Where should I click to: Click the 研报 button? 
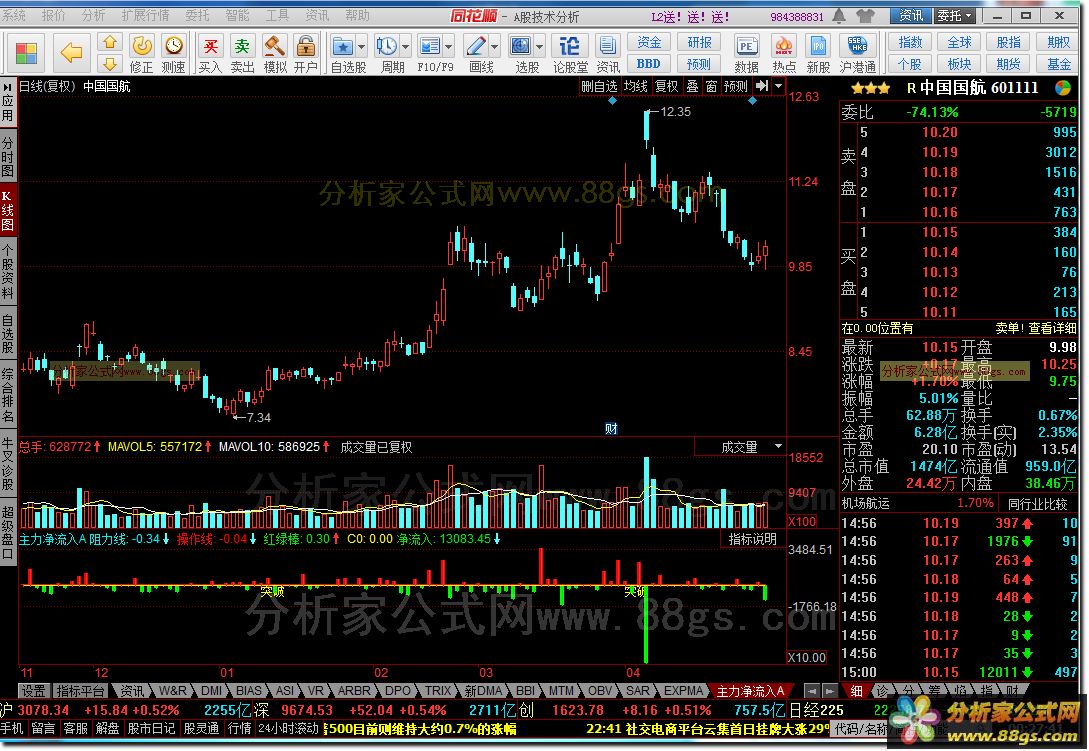(699, 42)
